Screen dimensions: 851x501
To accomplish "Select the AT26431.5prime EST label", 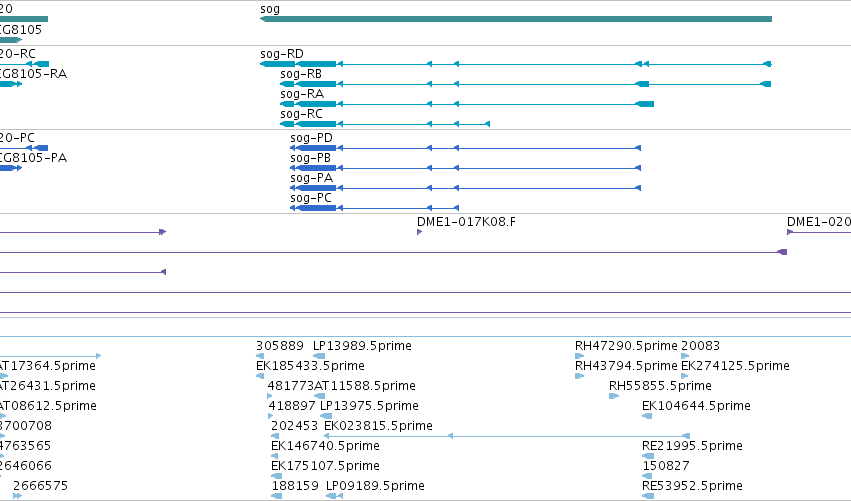I will [x=48, y=386].
